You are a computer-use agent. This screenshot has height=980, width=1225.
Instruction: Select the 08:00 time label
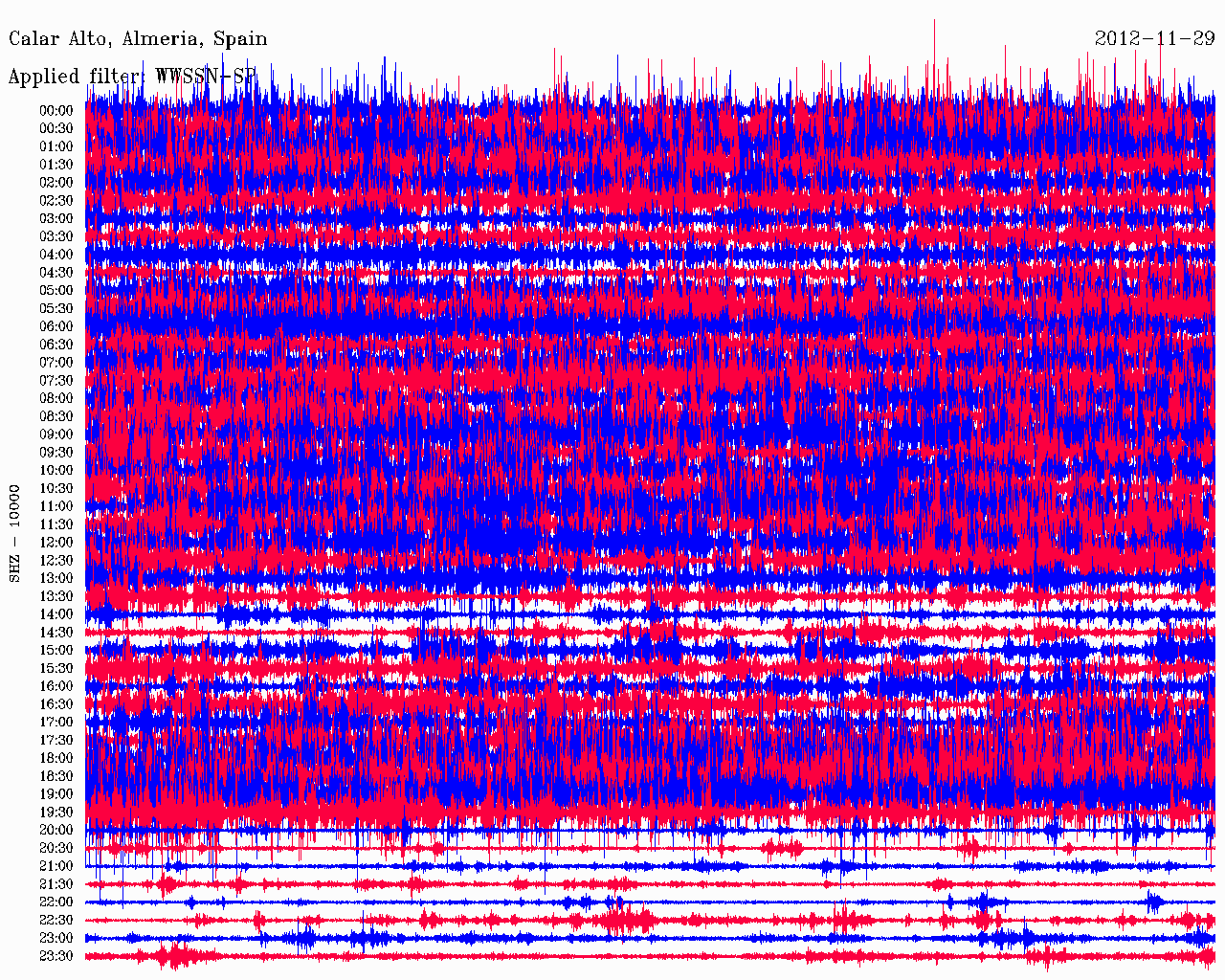[56, 398]
